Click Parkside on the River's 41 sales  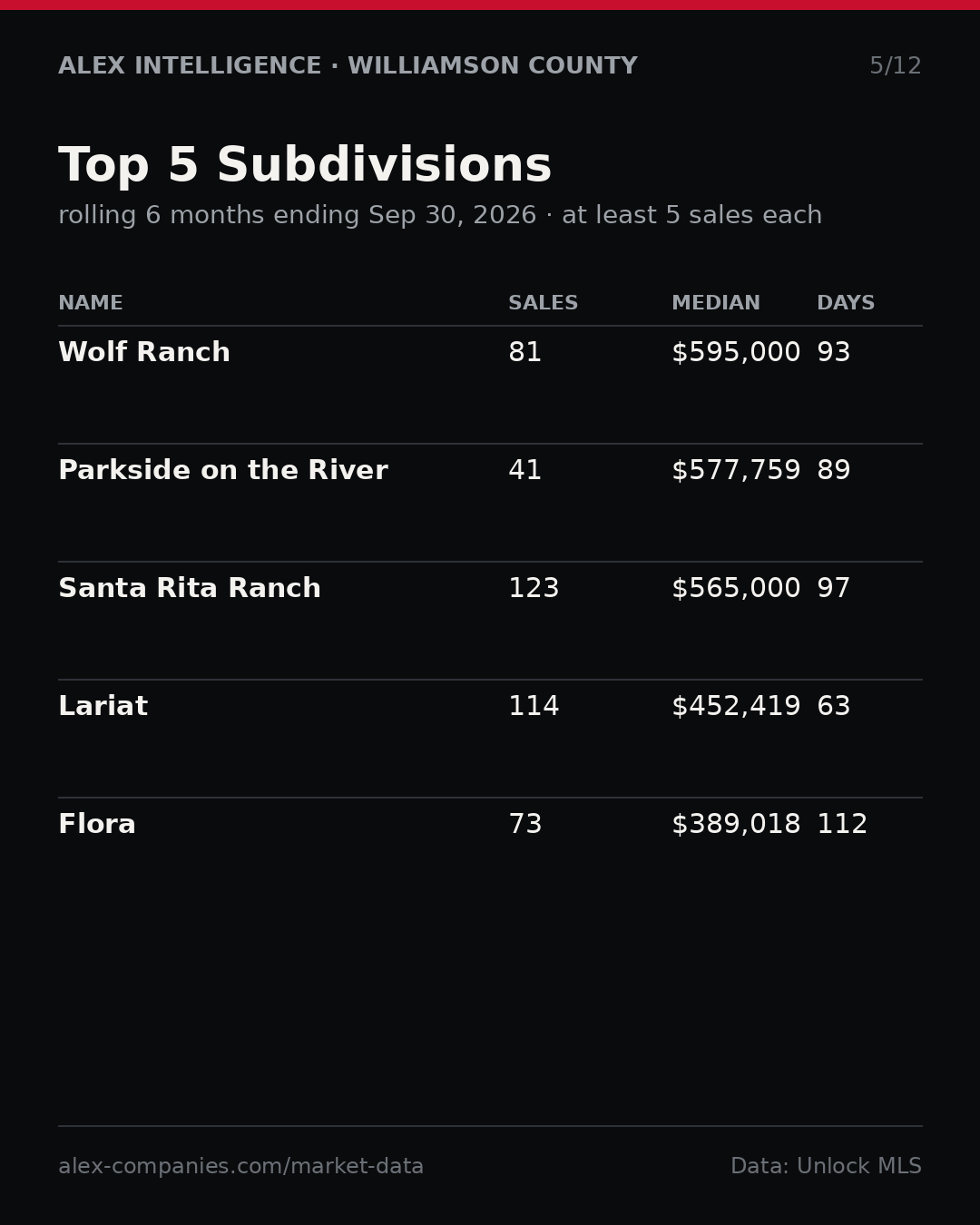(524, 471)
